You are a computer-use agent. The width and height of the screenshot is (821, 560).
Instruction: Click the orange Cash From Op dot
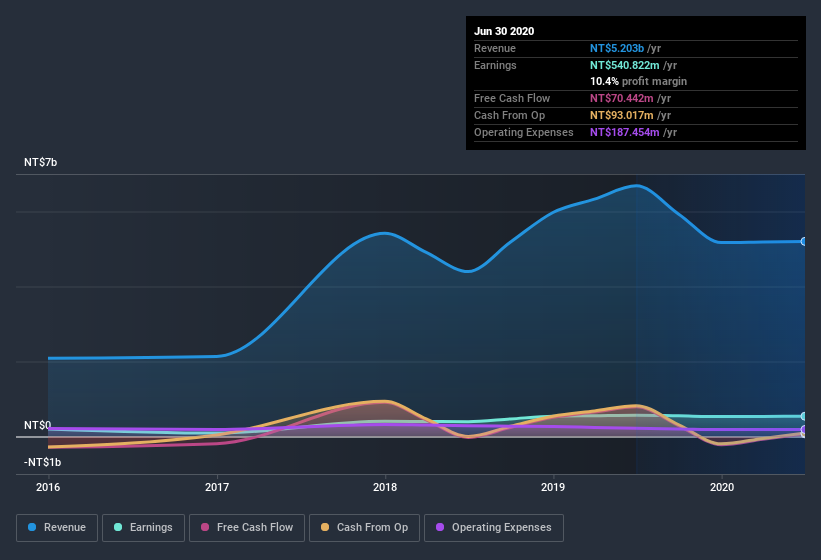(x=325, y=527)
